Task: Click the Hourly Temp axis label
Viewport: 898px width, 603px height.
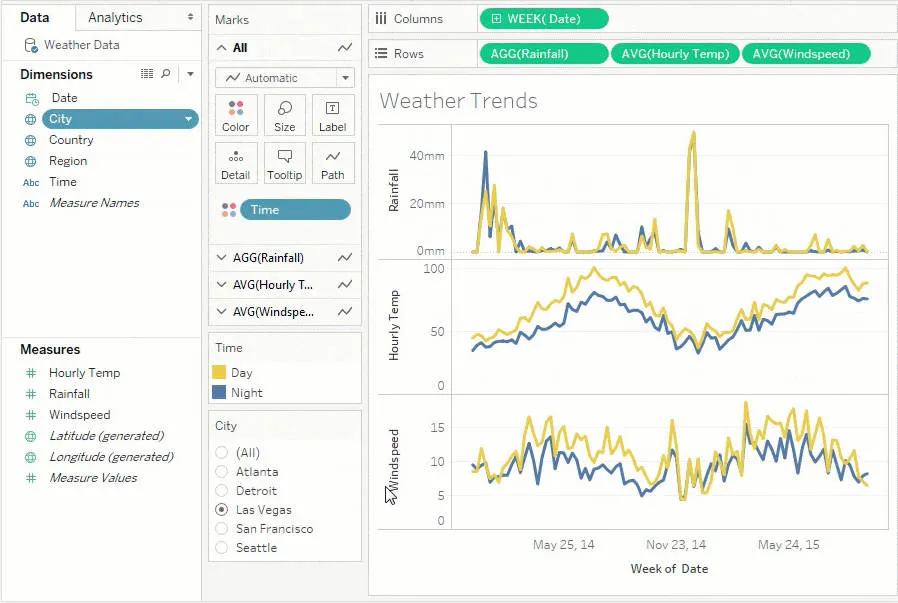Action: (393, 325)
